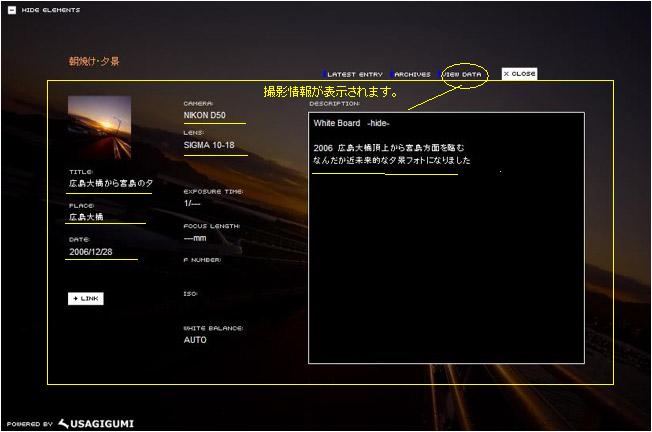
Task: Click the Powered By label
Action: 30,424
